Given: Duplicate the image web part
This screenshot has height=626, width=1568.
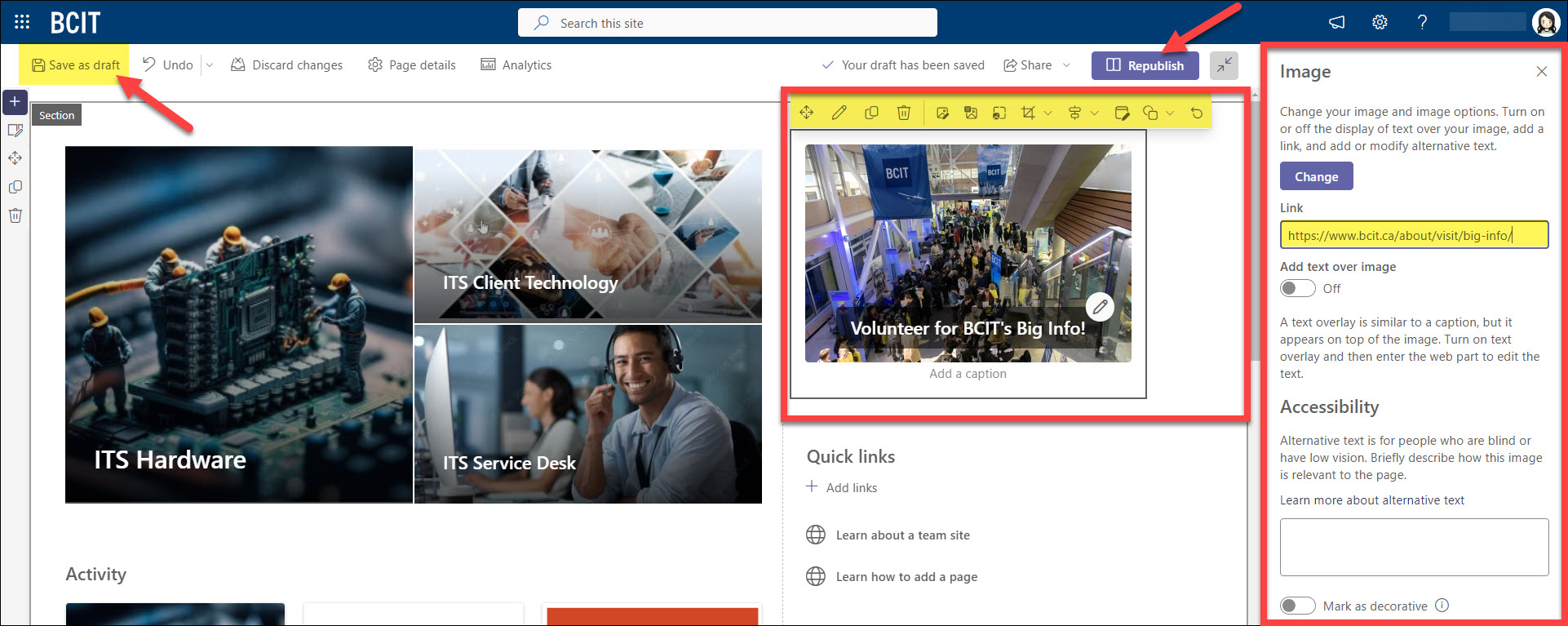Looking at the screenshot, I should click(871, 113).
